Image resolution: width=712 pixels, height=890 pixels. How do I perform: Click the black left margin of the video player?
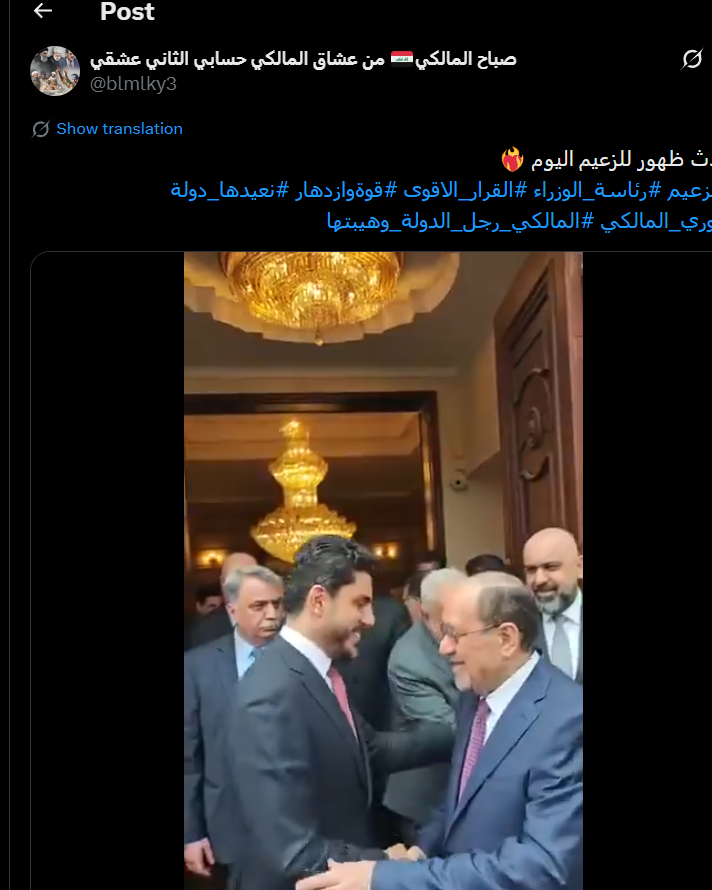(x=107, y=570)
